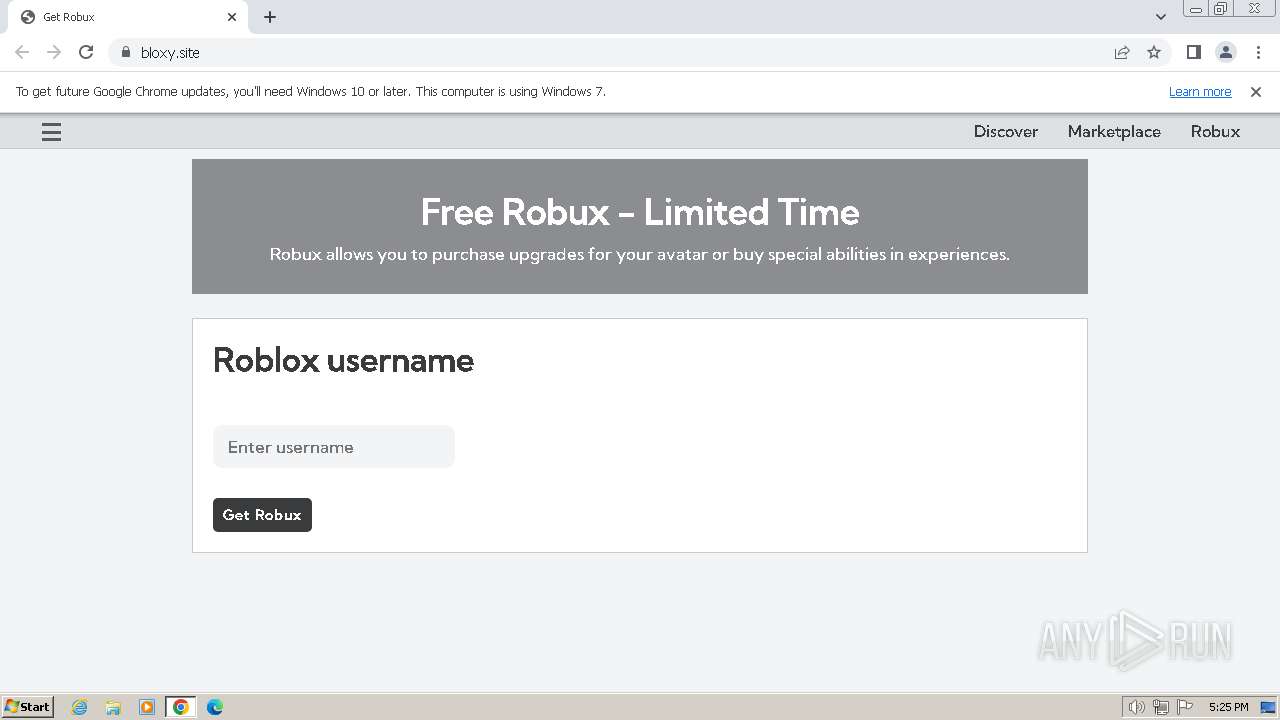
Task: Show the clock reading 5:25 PM
Action: point(1228,707)
